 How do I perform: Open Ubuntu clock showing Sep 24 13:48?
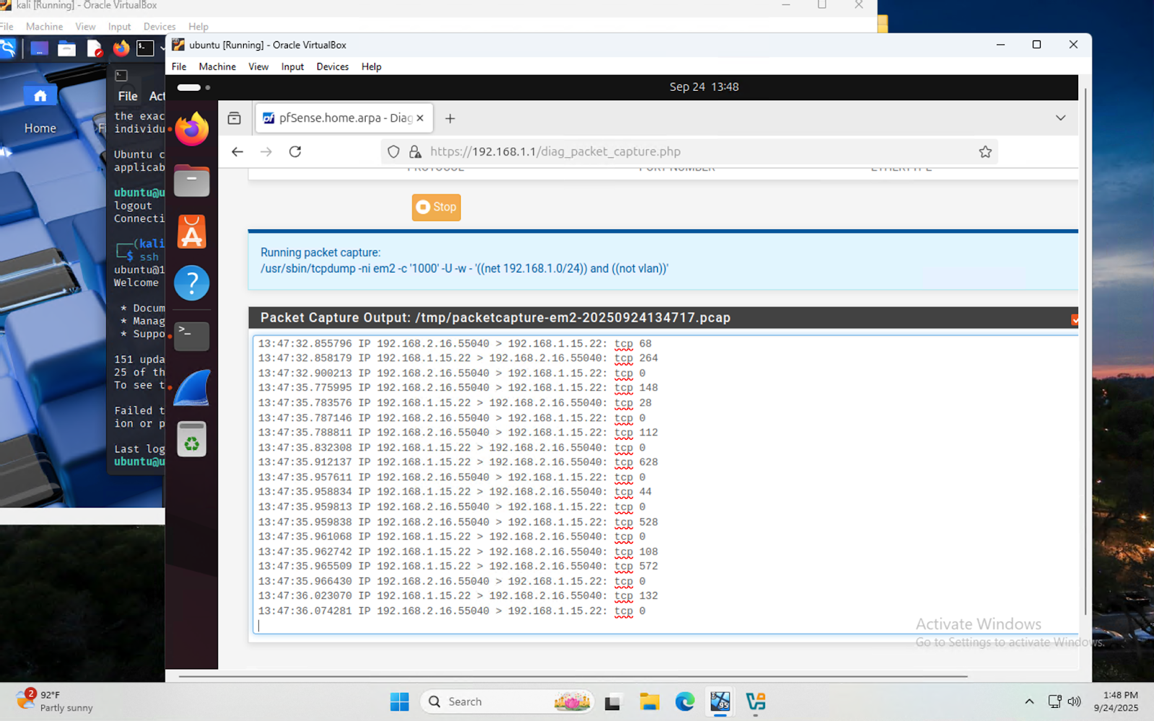704,87
